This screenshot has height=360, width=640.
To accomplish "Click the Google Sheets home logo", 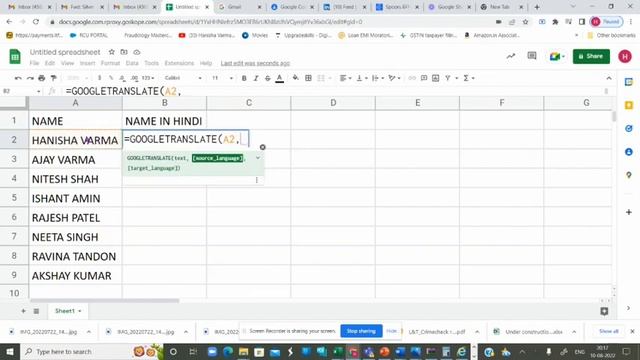I will coord(15,56).
